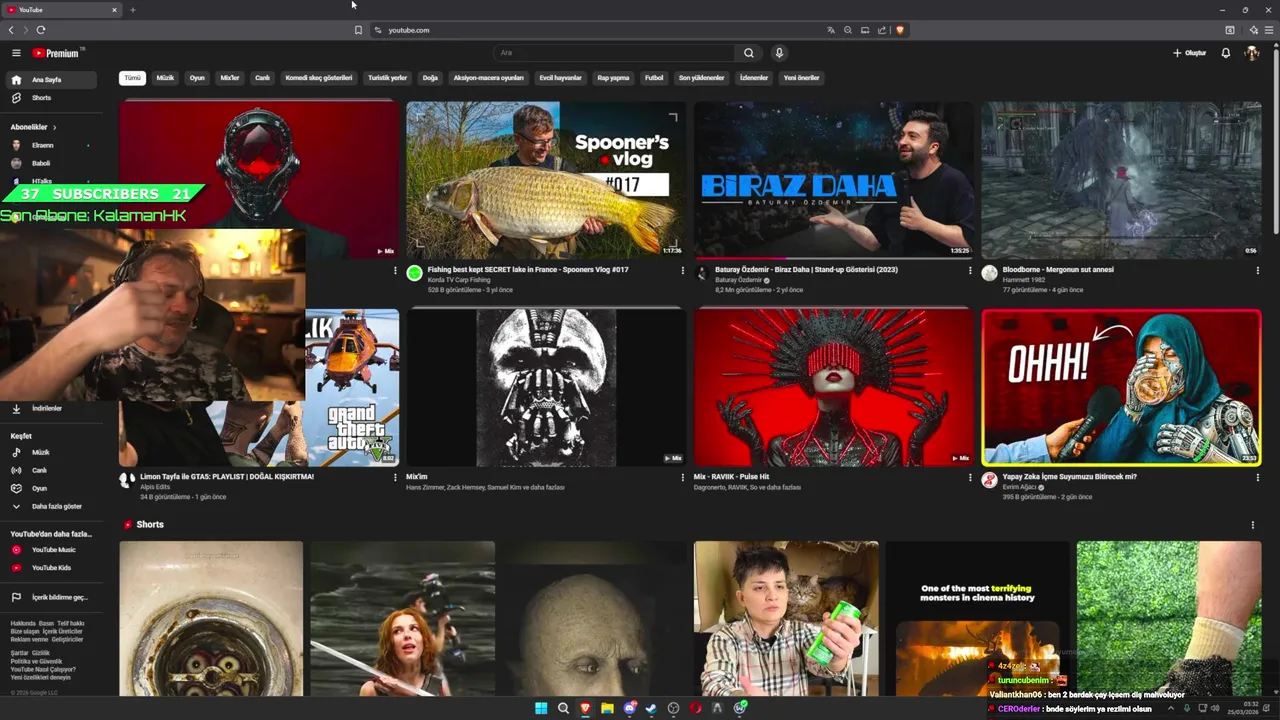Viewport: 1280px width, 720px height.
Task: Open options menu for Bloodborne video
Action: tap(1257, 270)
